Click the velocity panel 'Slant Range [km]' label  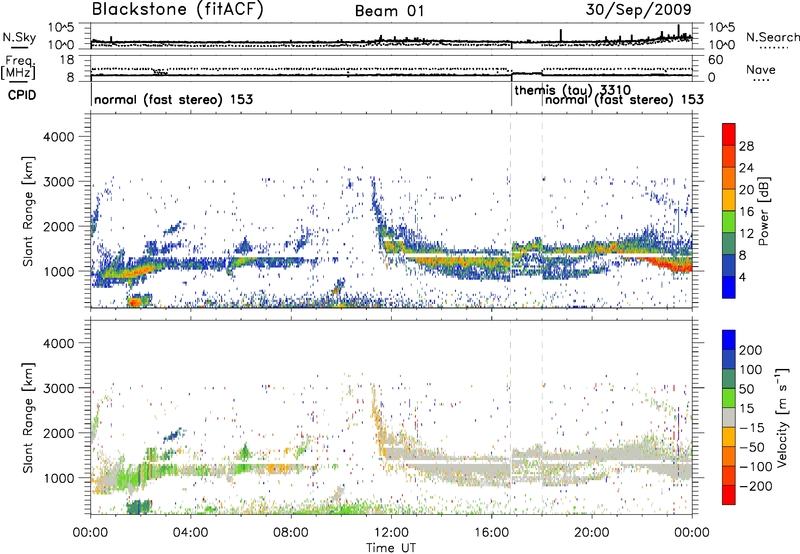(x=28, y=418)
